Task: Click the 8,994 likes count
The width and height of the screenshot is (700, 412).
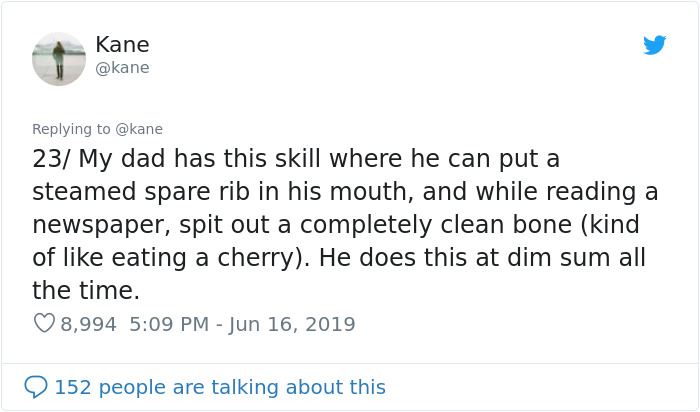Action: click(88, 324)
